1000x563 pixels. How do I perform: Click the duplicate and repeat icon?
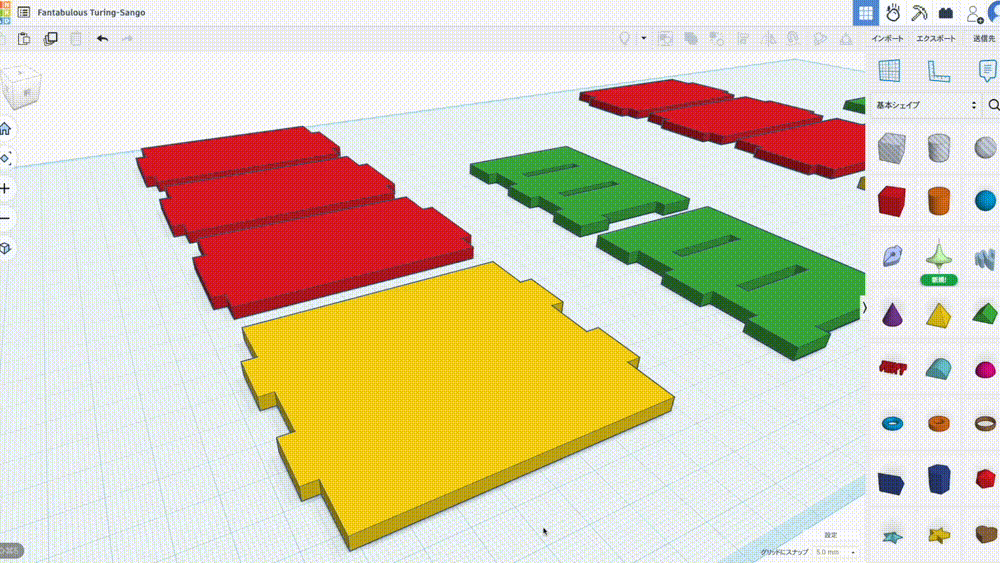50,38
